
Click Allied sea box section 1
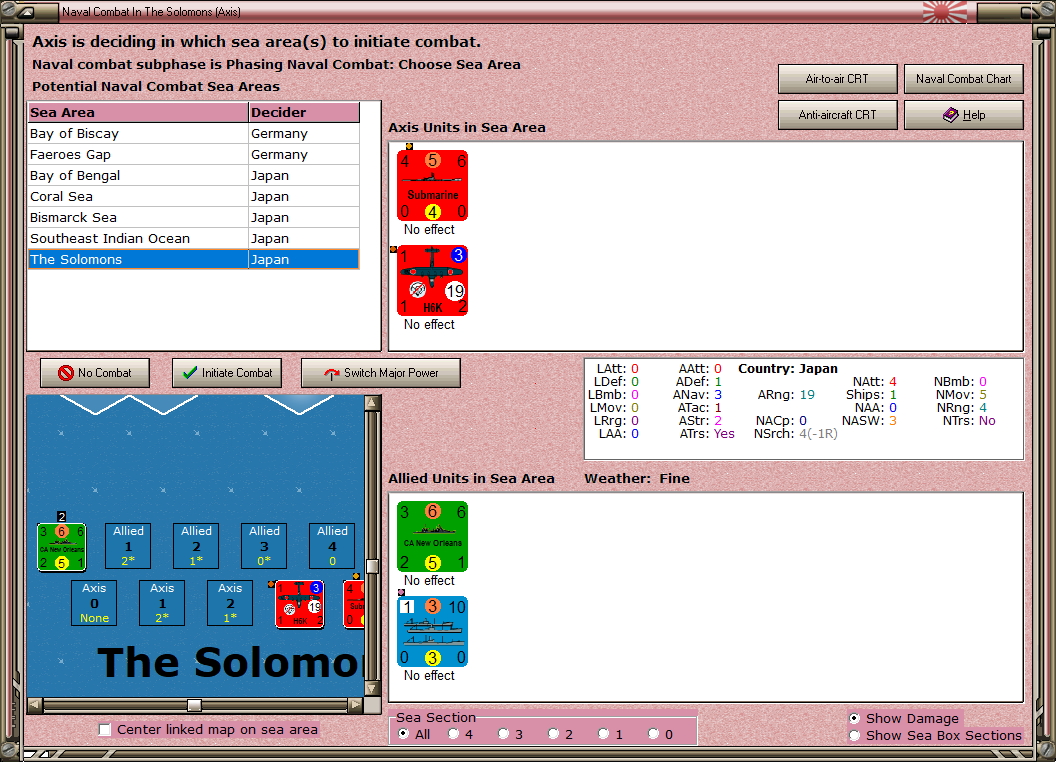point(128,546)
